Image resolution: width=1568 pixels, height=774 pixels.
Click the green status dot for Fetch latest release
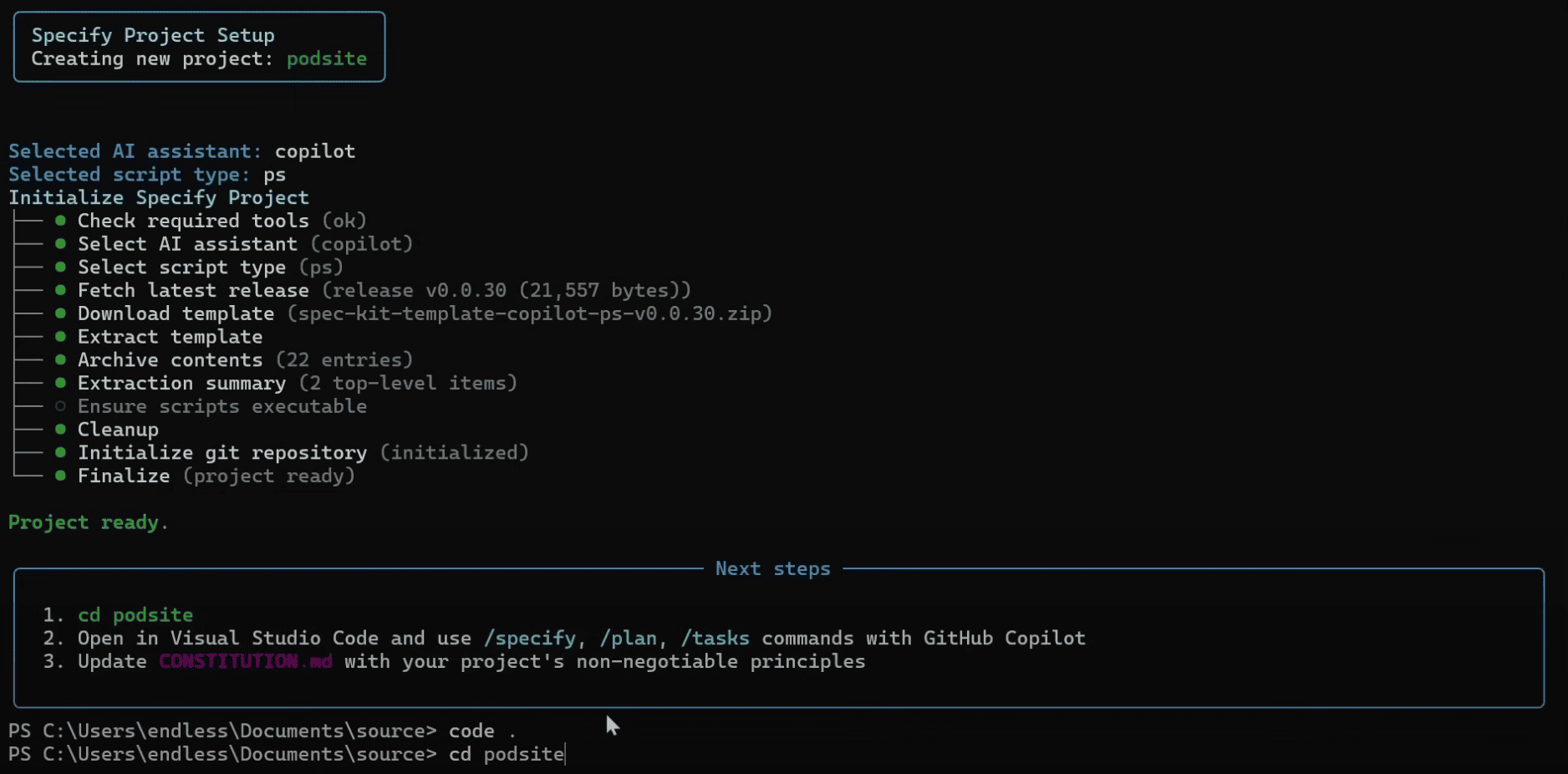[x=61, y=290]
